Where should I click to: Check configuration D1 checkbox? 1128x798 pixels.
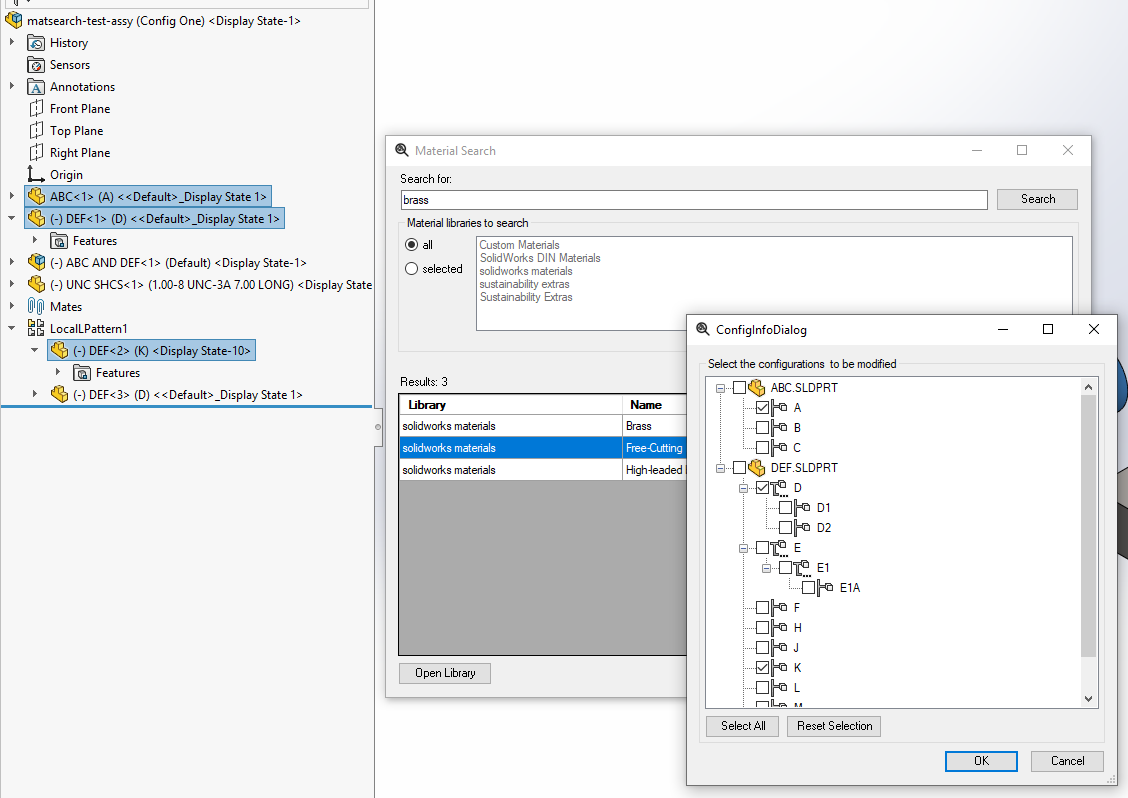[x=786, y=508]
